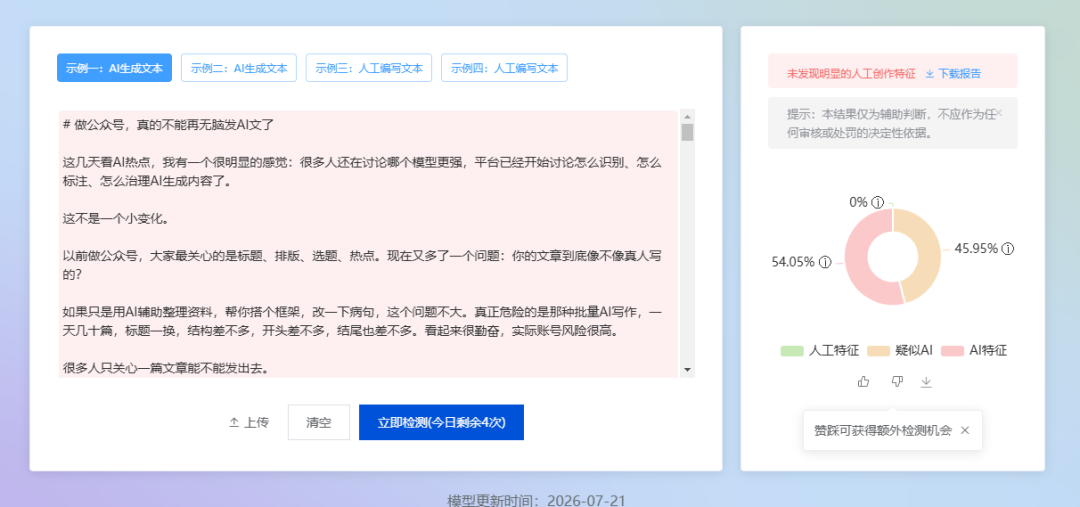
Task: Click info icon next to 45.95%
Action: (1008, 249)
